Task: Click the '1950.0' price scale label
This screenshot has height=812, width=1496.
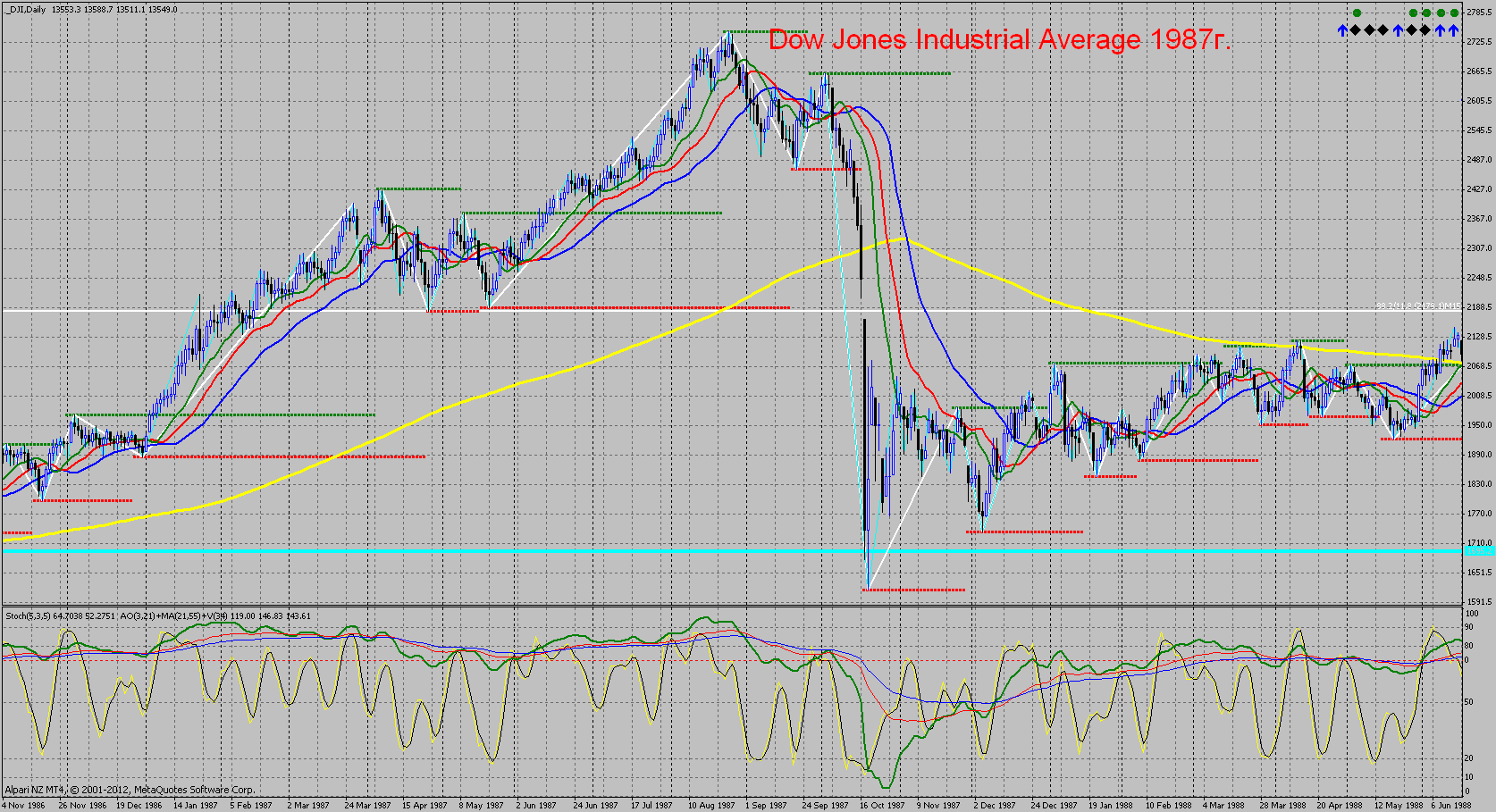Action: pyautogui.click(x=1480, y=425)
